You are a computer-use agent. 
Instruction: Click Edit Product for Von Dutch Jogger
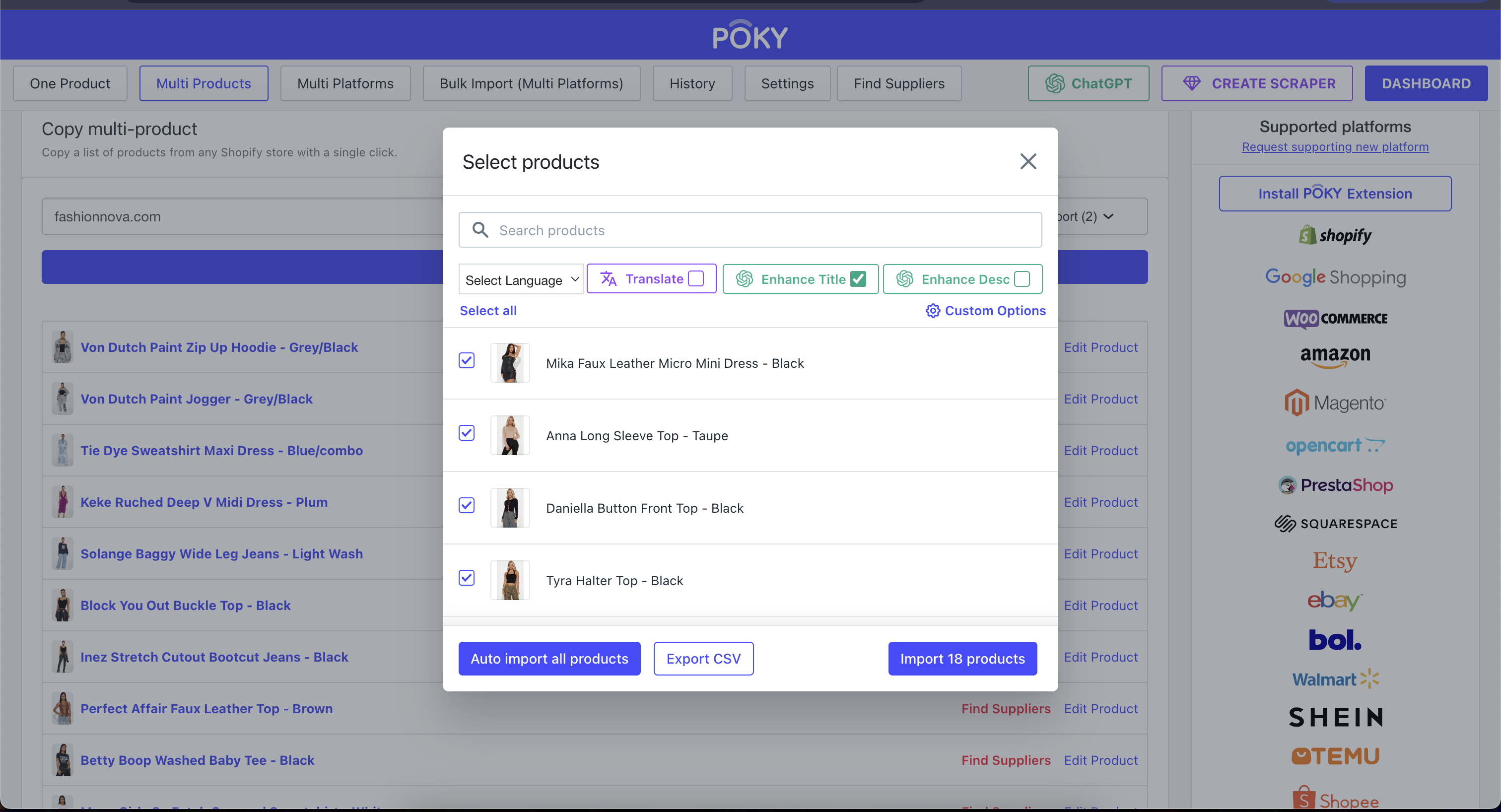1101,399
